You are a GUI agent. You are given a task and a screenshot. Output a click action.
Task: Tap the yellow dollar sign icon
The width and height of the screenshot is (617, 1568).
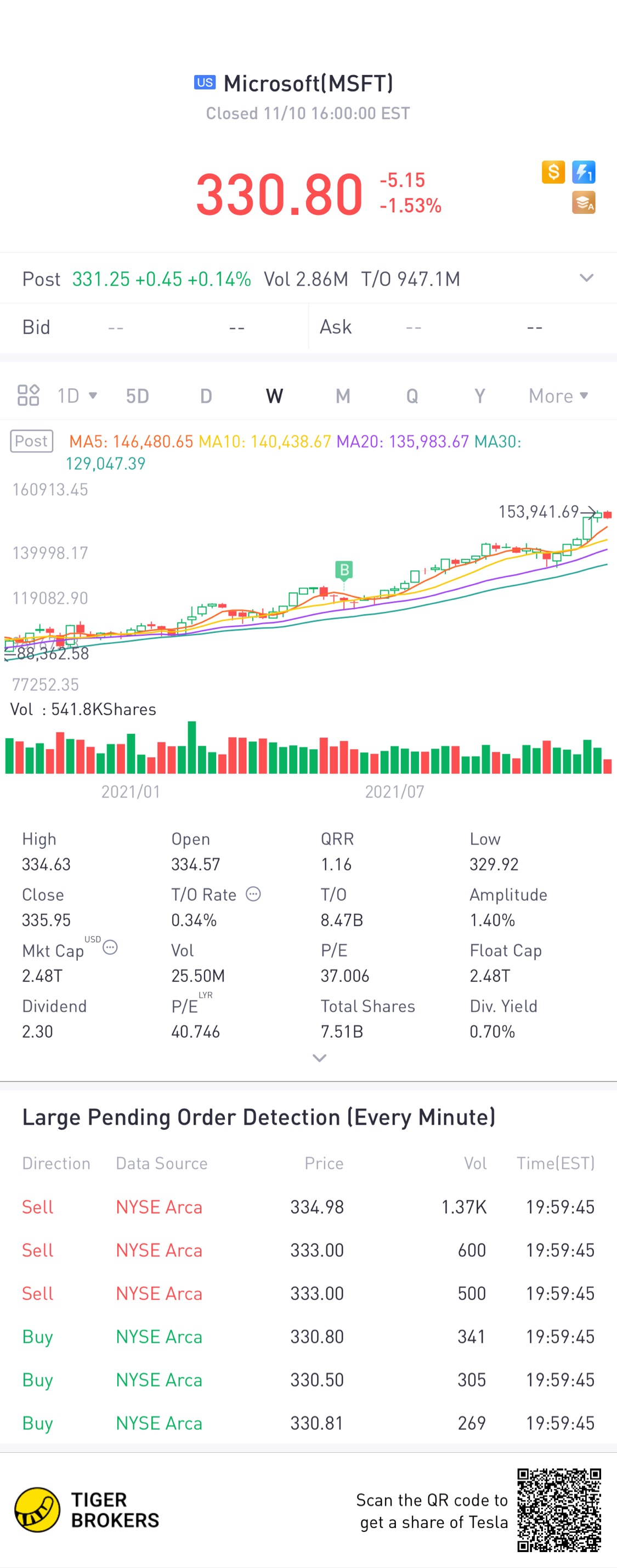[x=553, y=172]
